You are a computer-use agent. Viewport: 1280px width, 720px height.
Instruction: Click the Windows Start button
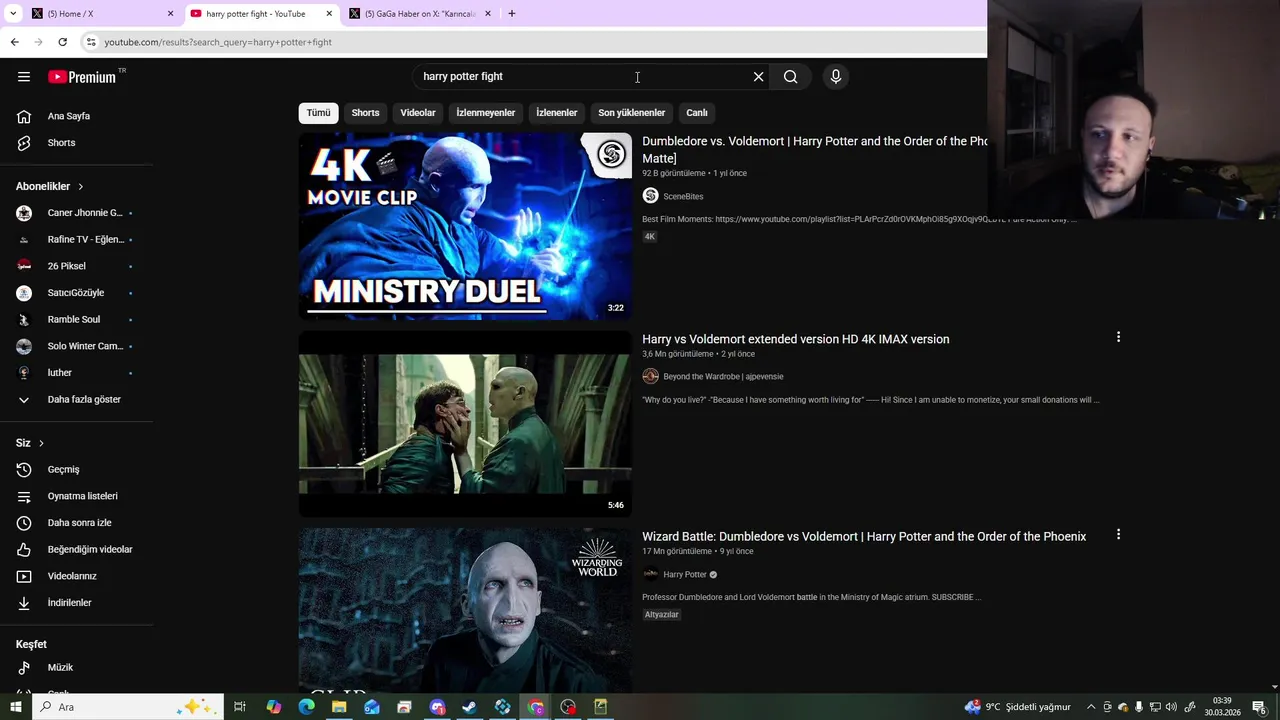click(x=16, y=707)
